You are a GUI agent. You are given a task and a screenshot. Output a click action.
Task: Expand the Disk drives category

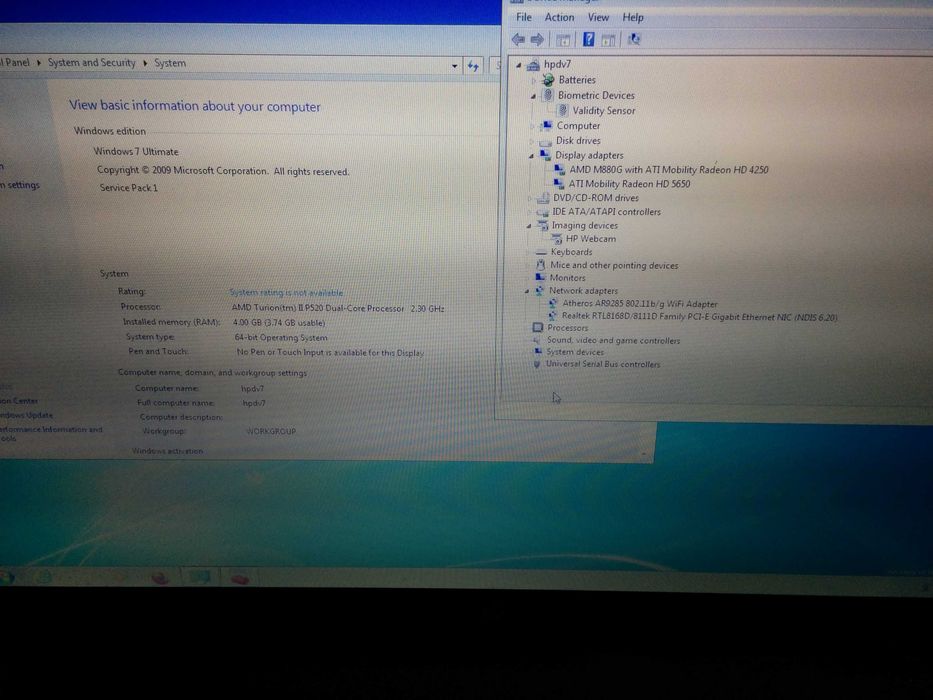[x=531, y=141]
